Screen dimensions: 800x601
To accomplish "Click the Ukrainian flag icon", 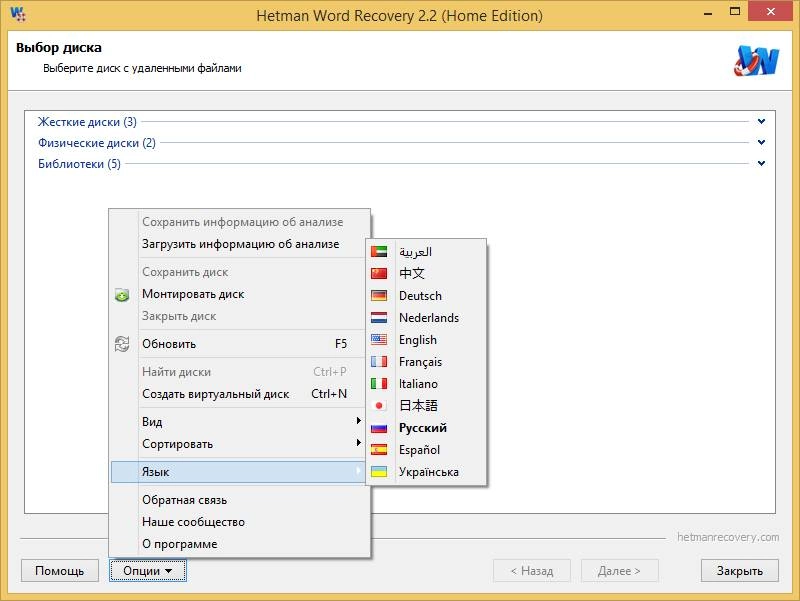I will click(379, 471).
